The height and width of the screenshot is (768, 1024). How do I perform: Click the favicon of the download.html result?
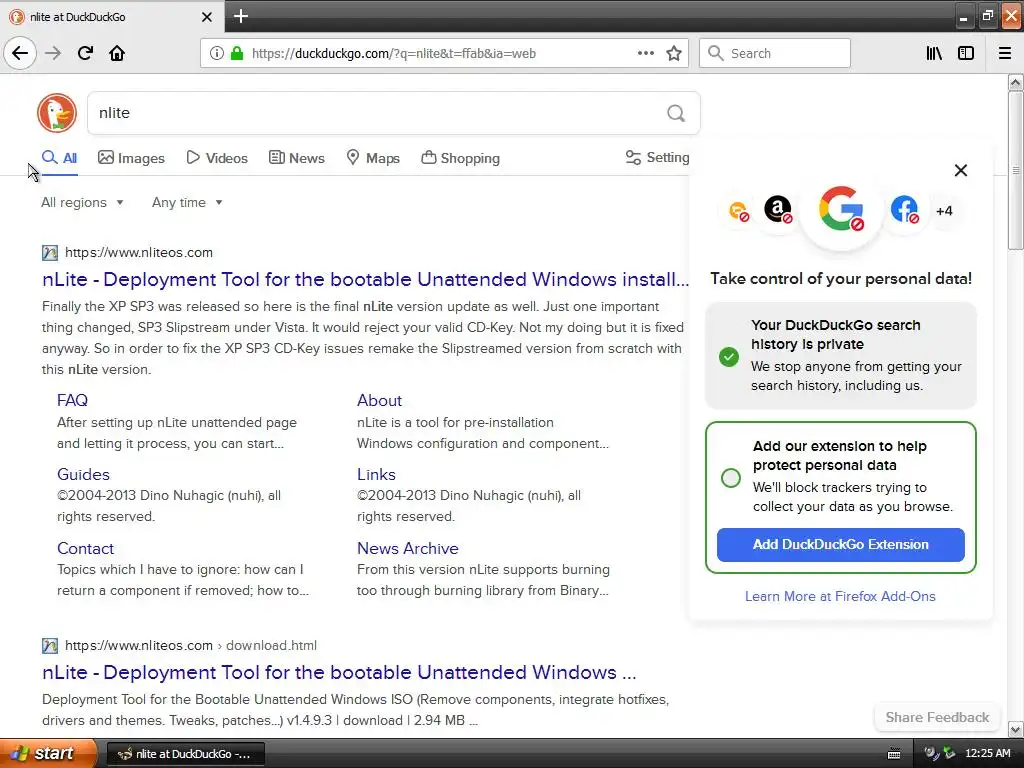point(50,646)
